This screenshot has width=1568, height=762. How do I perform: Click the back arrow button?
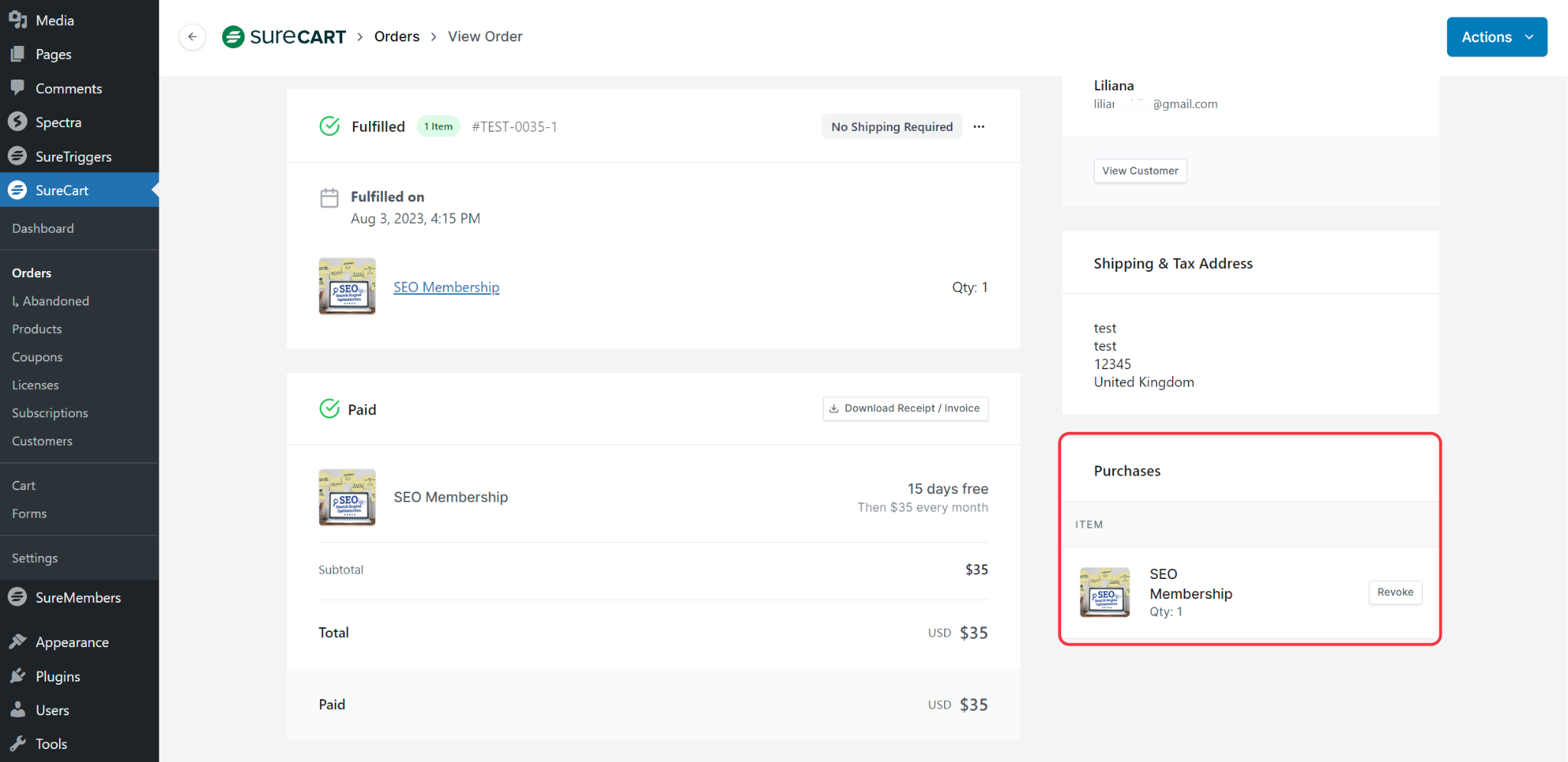[x=192, y=37]
